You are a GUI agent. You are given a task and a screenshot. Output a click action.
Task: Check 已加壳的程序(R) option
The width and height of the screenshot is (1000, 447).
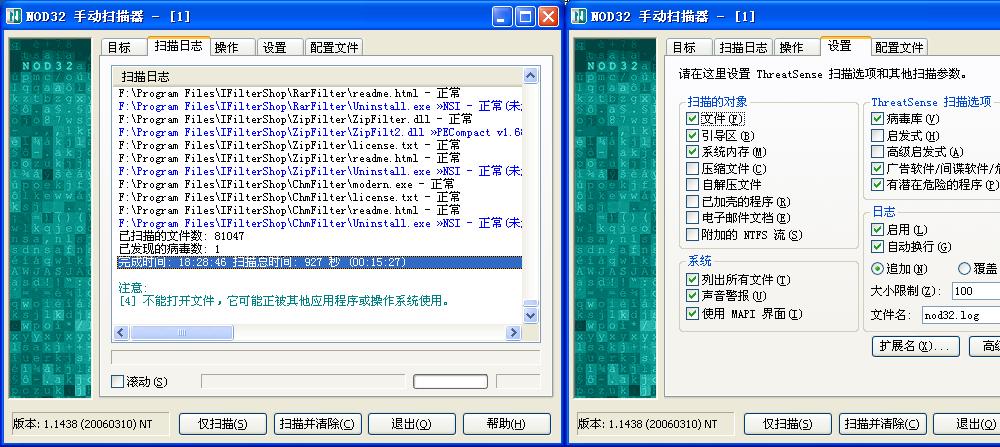point(692,202)
